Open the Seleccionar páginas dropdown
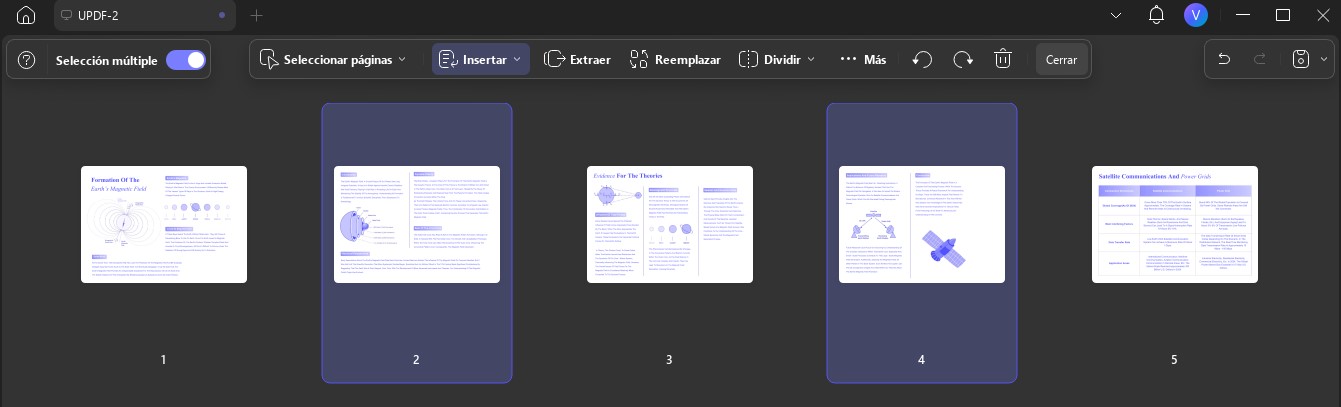Screen dimensions: 1341x407 click(x=333, y=59)
